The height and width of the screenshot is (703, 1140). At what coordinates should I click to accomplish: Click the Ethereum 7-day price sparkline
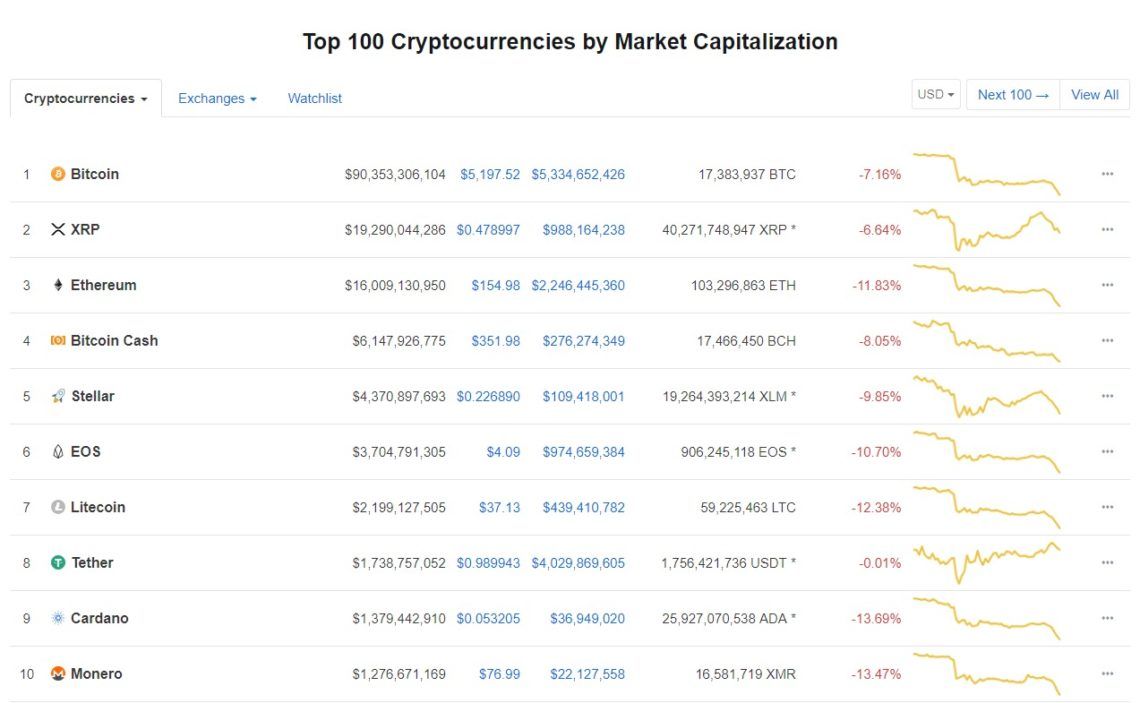pos(987,285)
